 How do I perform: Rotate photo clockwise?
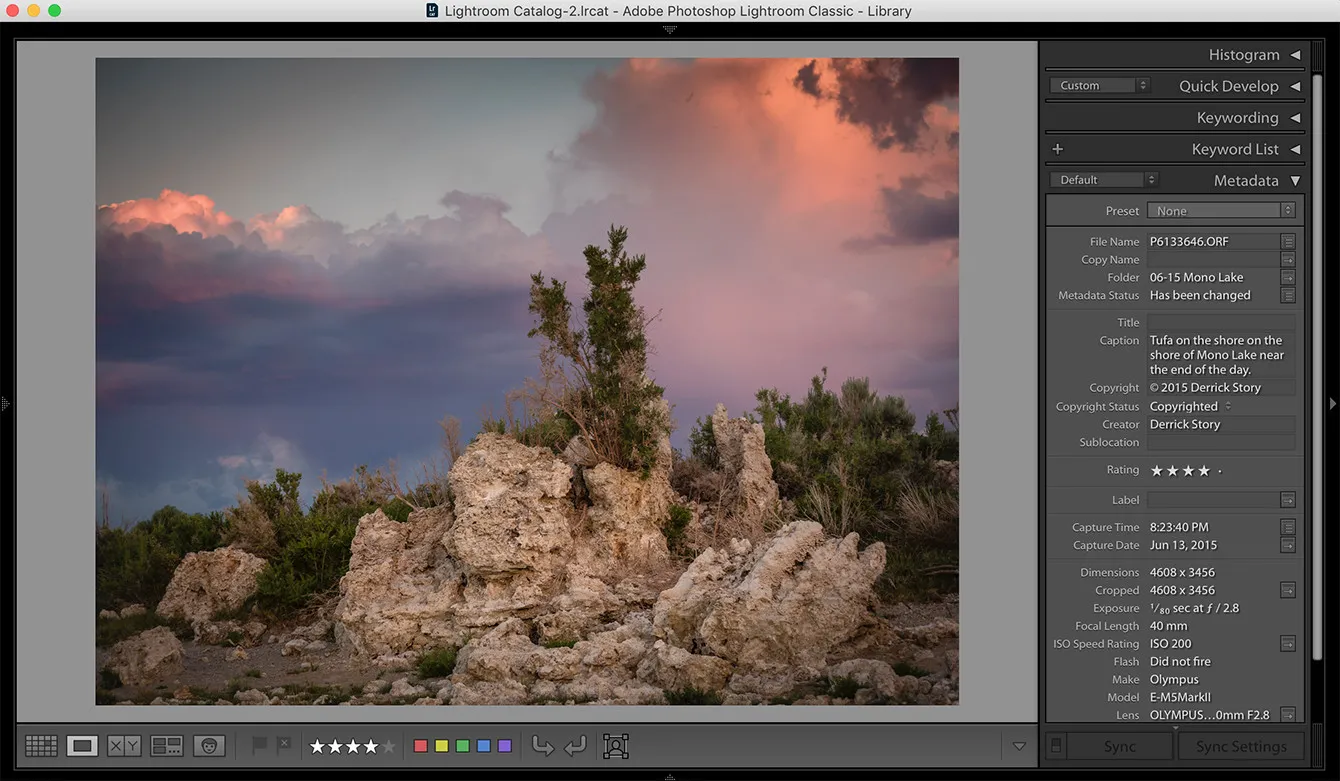tap(576, 746)
